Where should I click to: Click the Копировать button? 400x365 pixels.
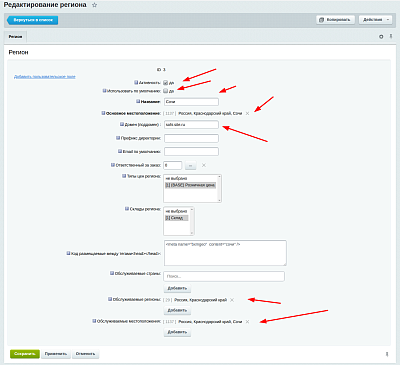click(335, 20)
